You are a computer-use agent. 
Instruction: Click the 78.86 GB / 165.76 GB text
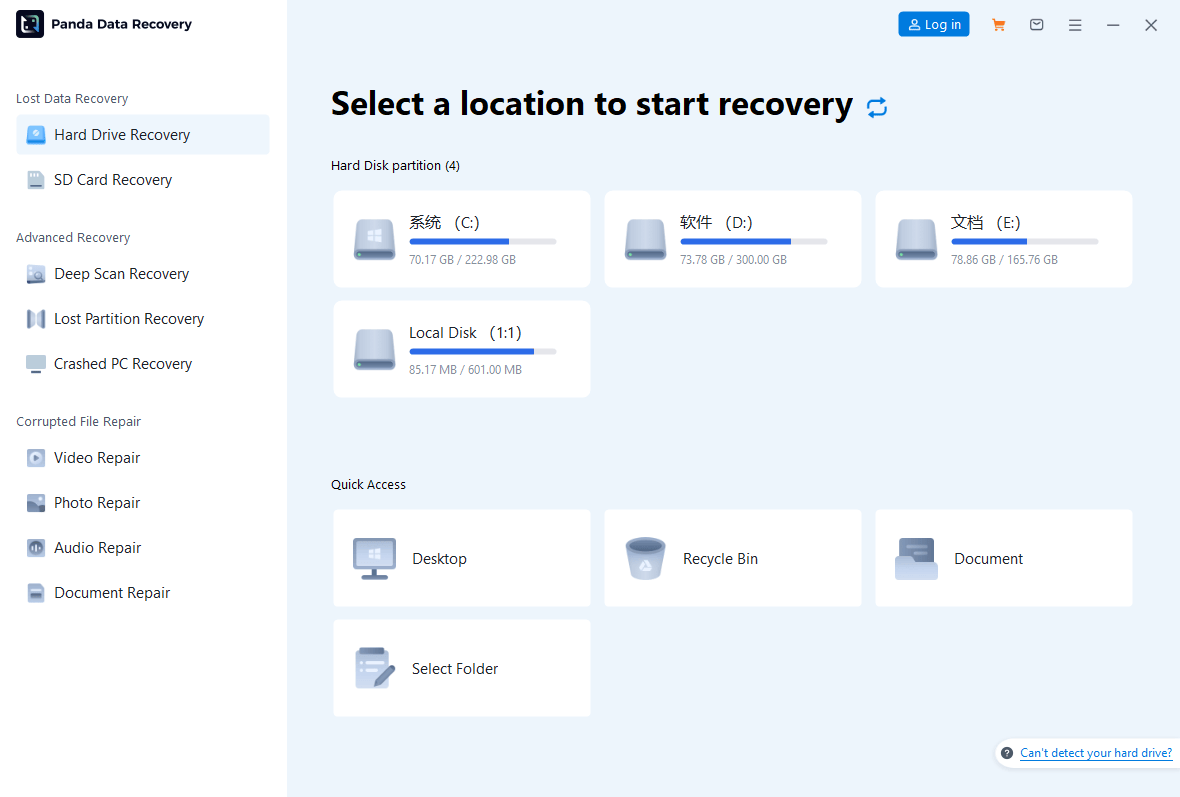click(x=1004, y=260)
